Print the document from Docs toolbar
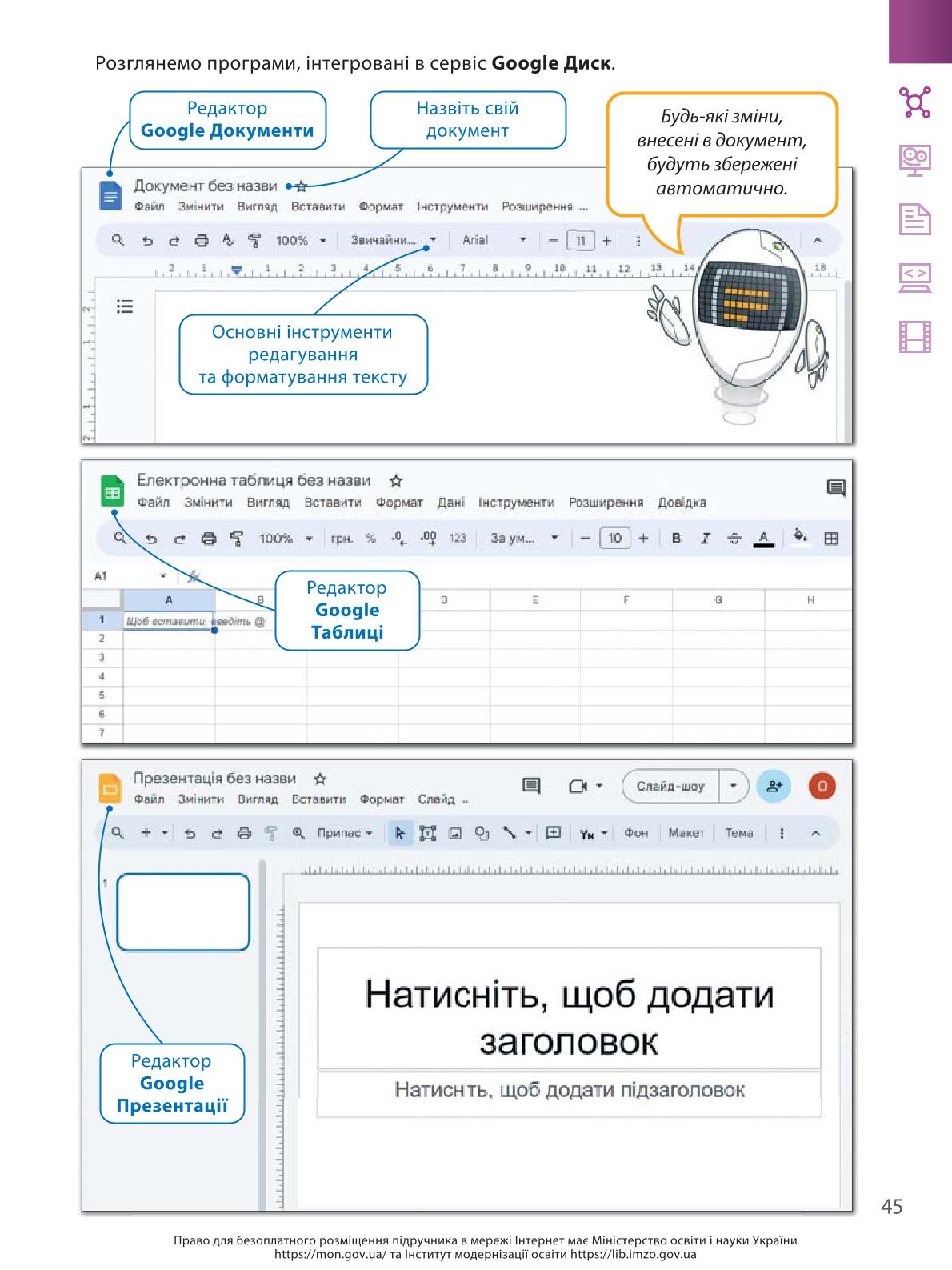 tap(202, 240)
